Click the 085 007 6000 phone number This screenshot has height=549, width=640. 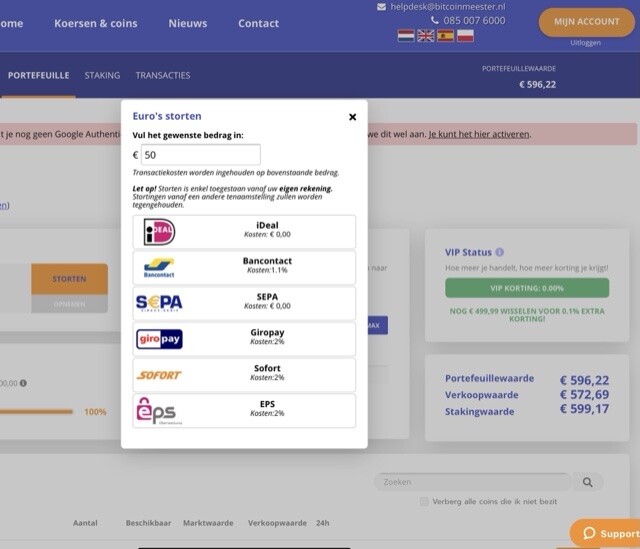474,20
